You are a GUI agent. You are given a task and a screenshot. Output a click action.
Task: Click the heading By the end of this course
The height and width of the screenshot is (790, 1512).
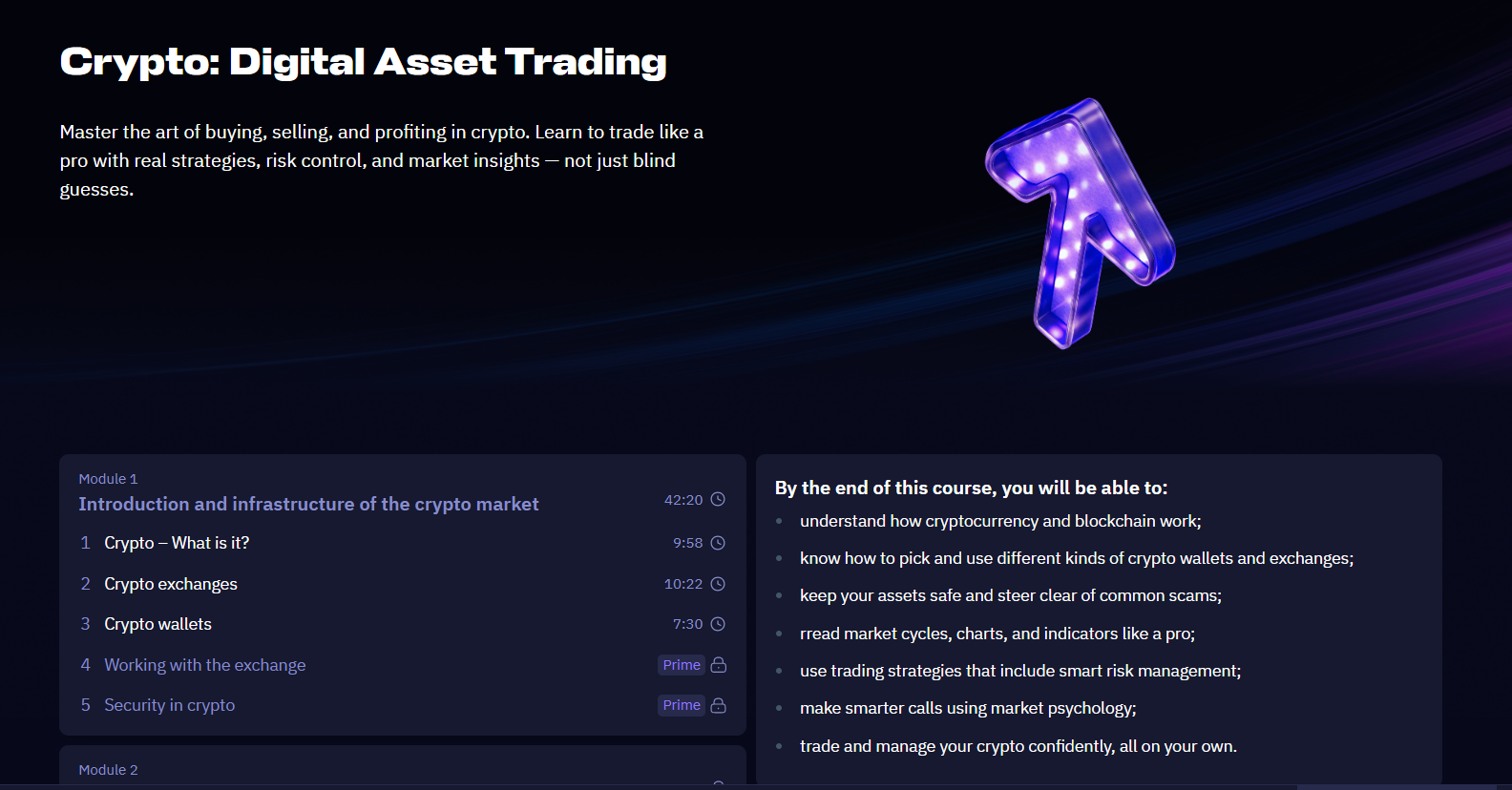(972, 488)
